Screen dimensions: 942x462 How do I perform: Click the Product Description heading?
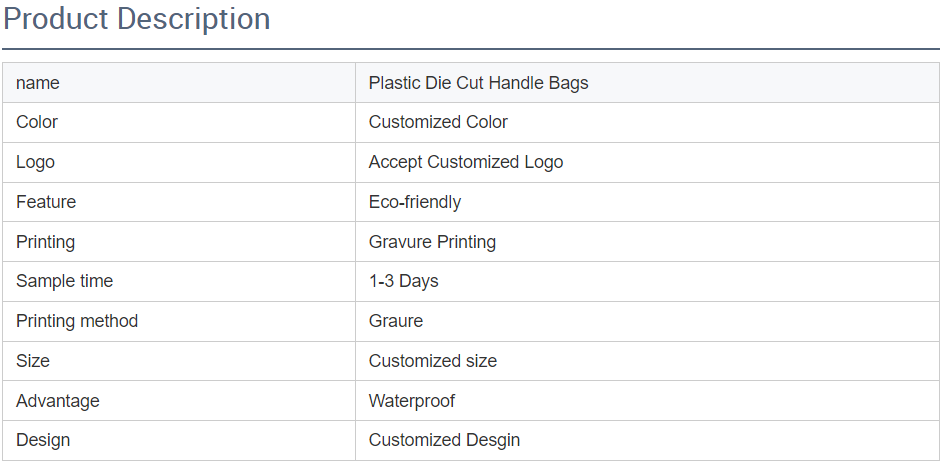137,19
